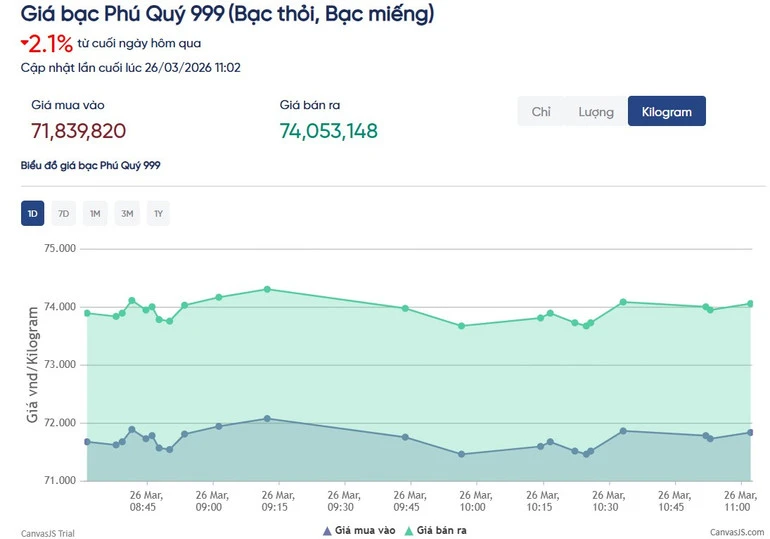Click the CanvasJS Trial label

[48, 533]
